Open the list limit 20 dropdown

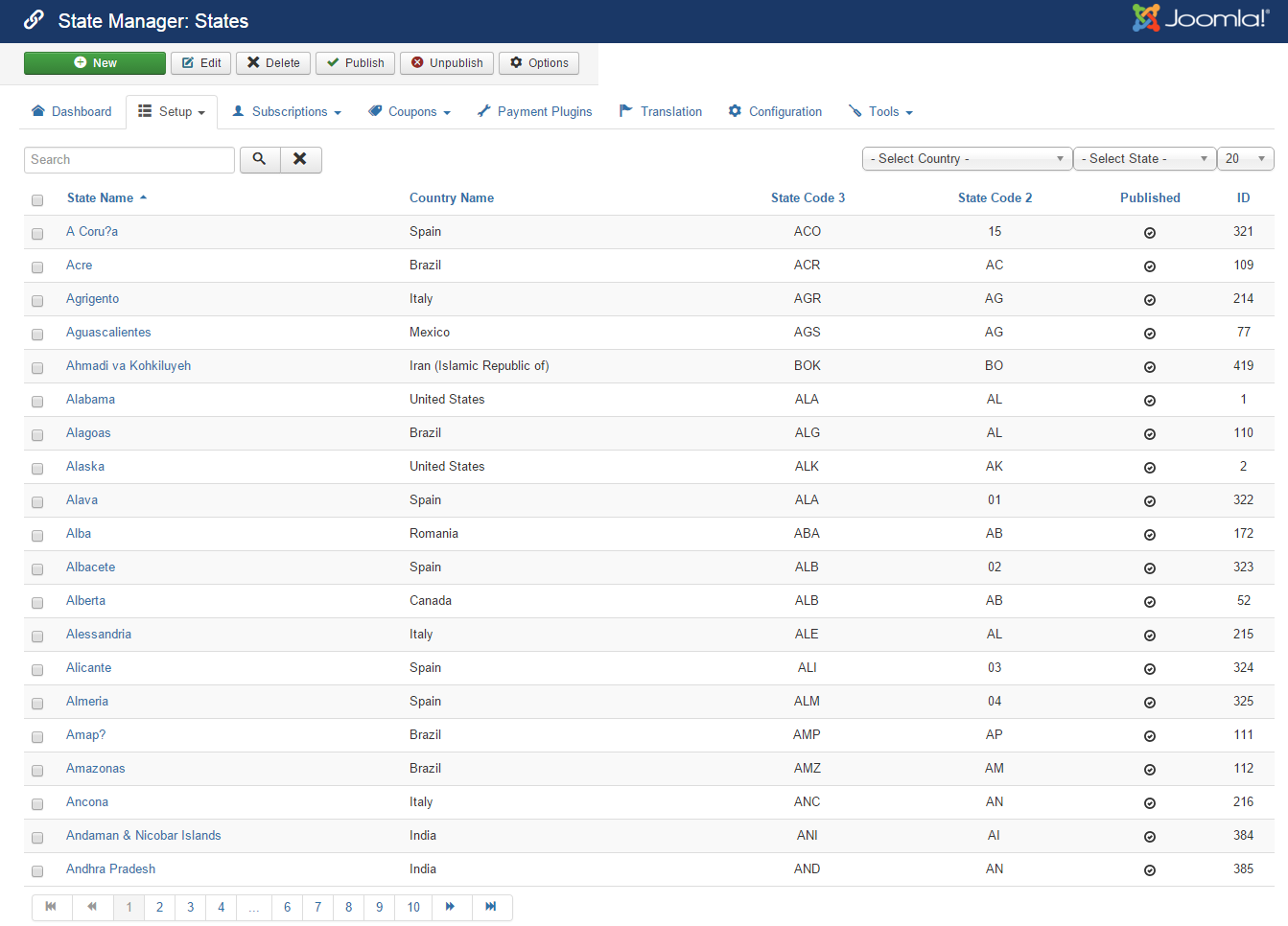[x=1245, y=159]
